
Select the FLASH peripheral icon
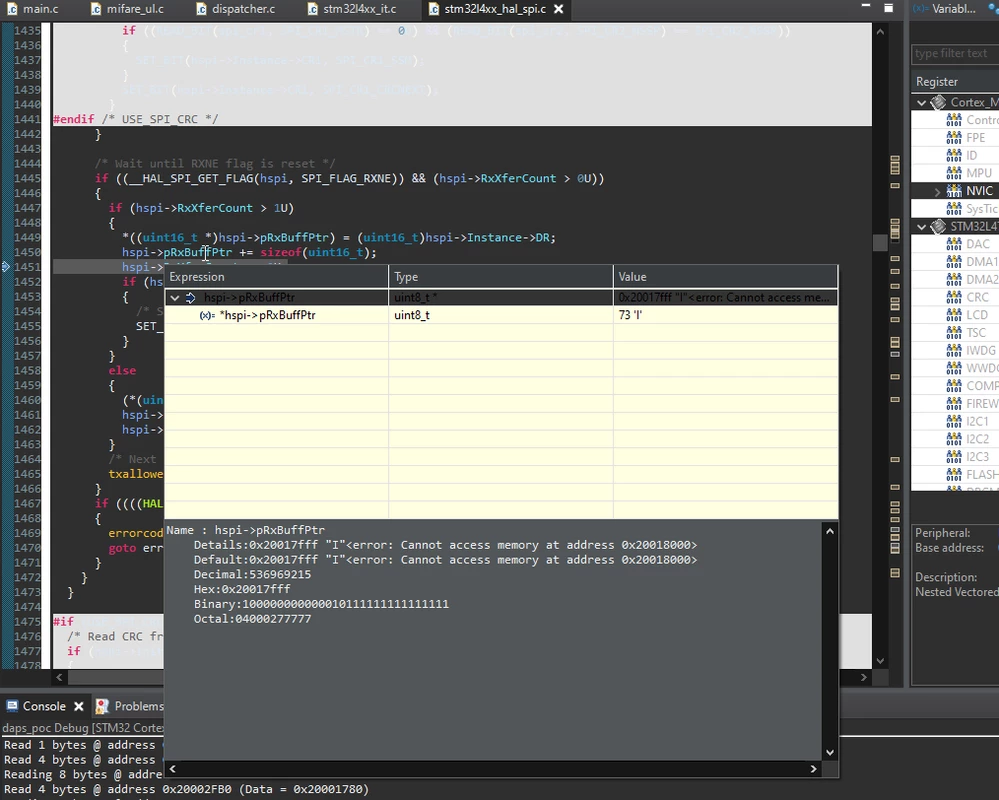point(954,475)
